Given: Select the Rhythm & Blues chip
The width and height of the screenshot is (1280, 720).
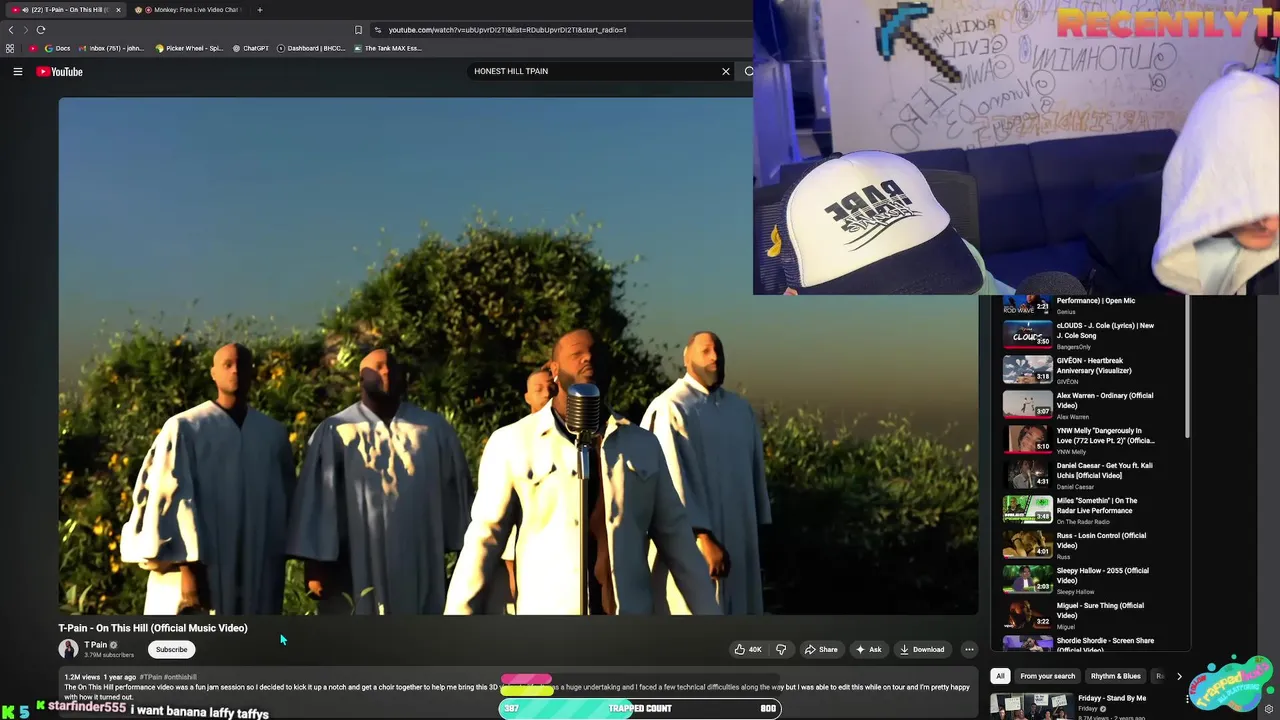Looking at the screenshot, I should tap(1115, 676).
